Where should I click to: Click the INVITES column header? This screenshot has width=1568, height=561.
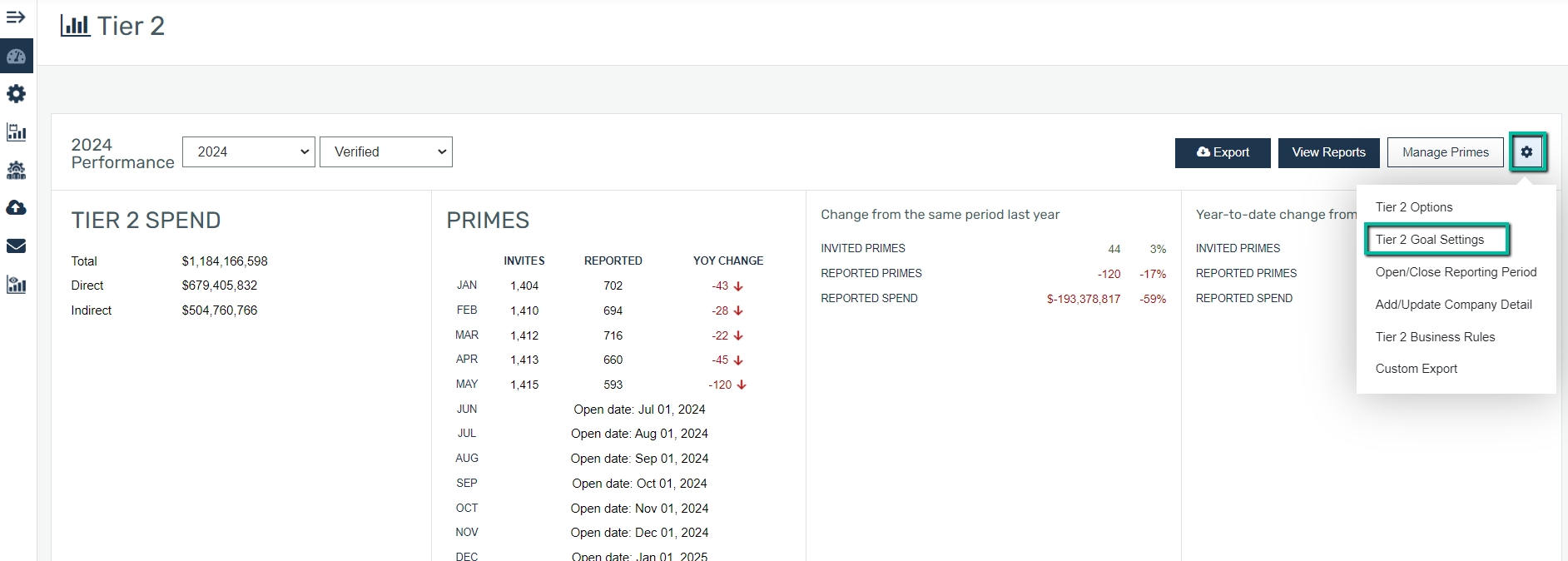(524, 261)
